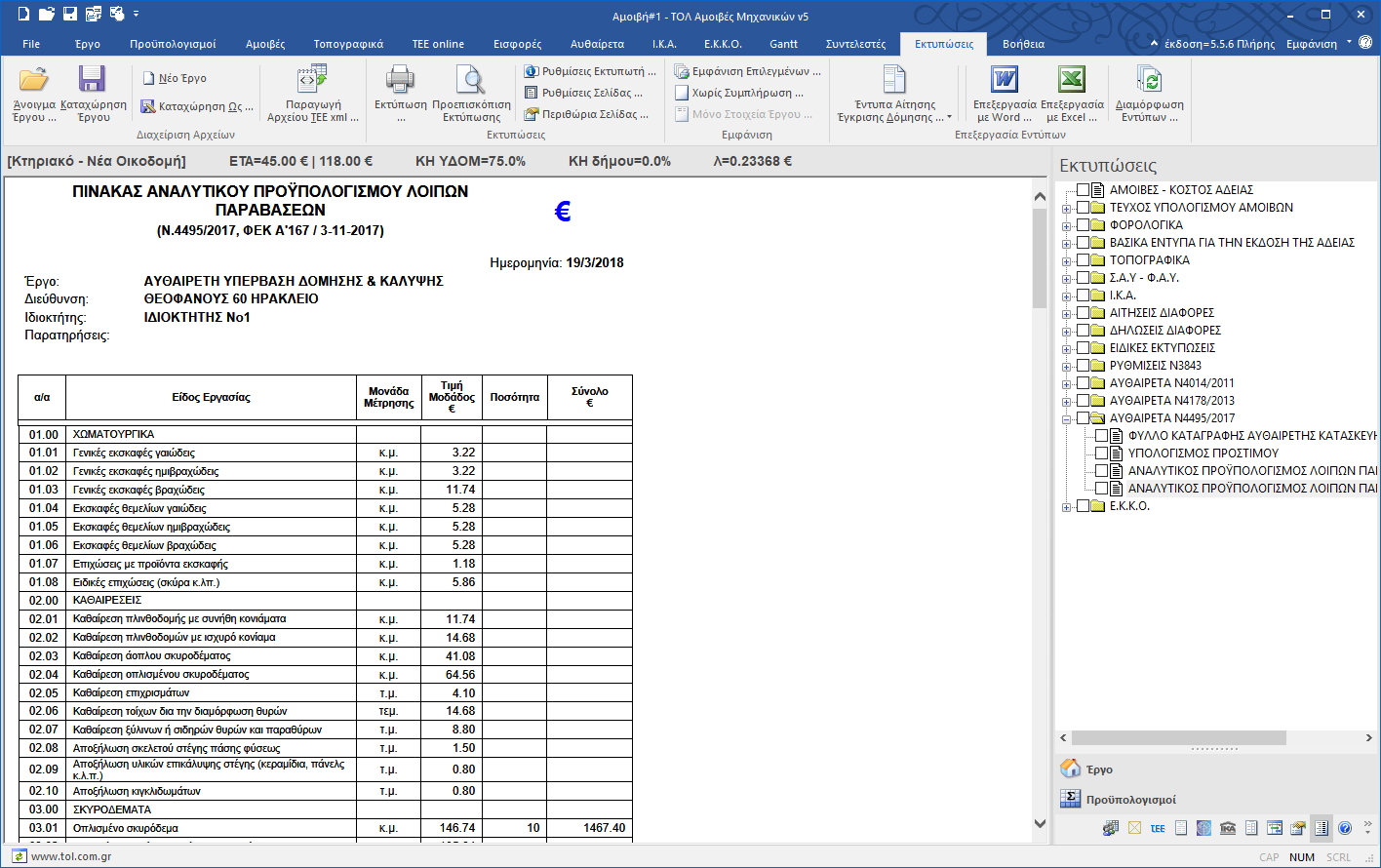Click the Άνοιγμα Έργου open folder icon
Image resolution: width=1381 pixels, height=868 pixels.
click(33, 80)
